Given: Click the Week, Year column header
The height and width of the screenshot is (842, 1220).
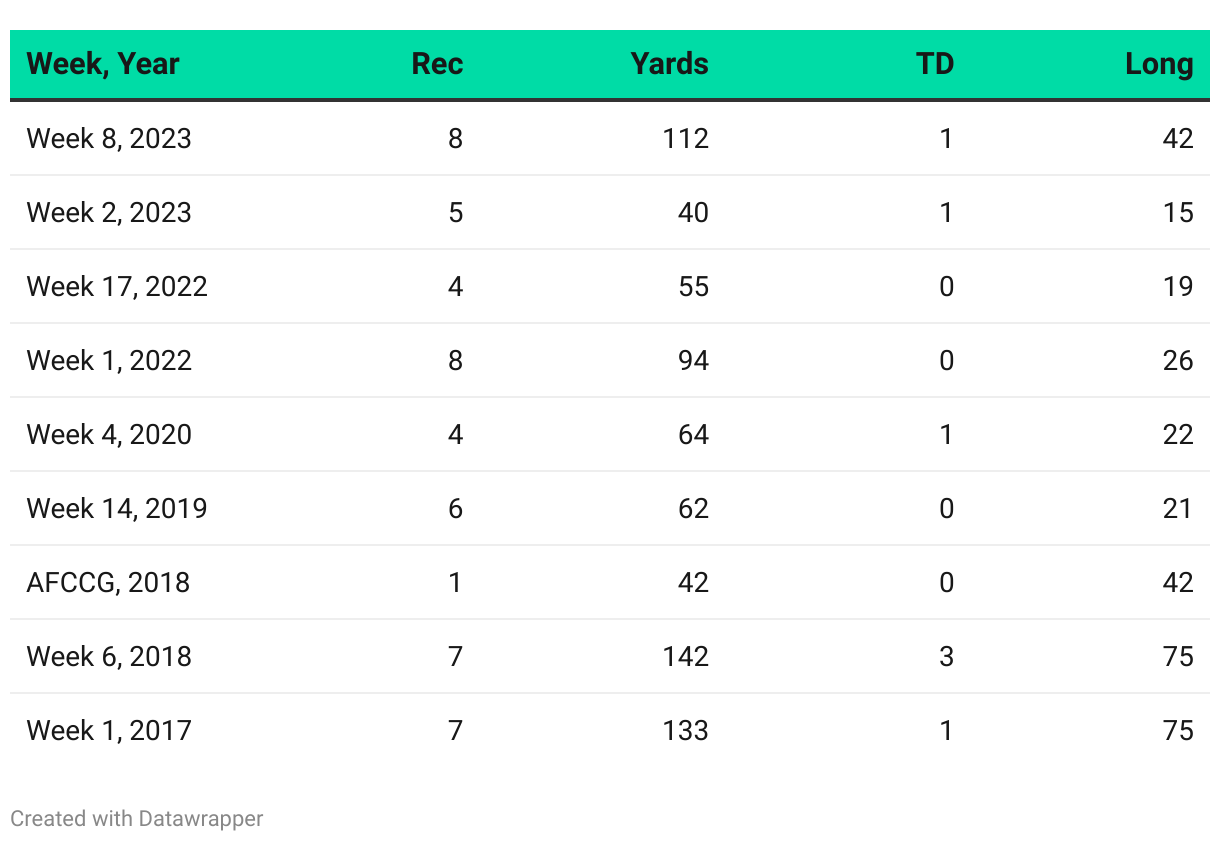Looking at the screenshot, I should click(103, 64).
